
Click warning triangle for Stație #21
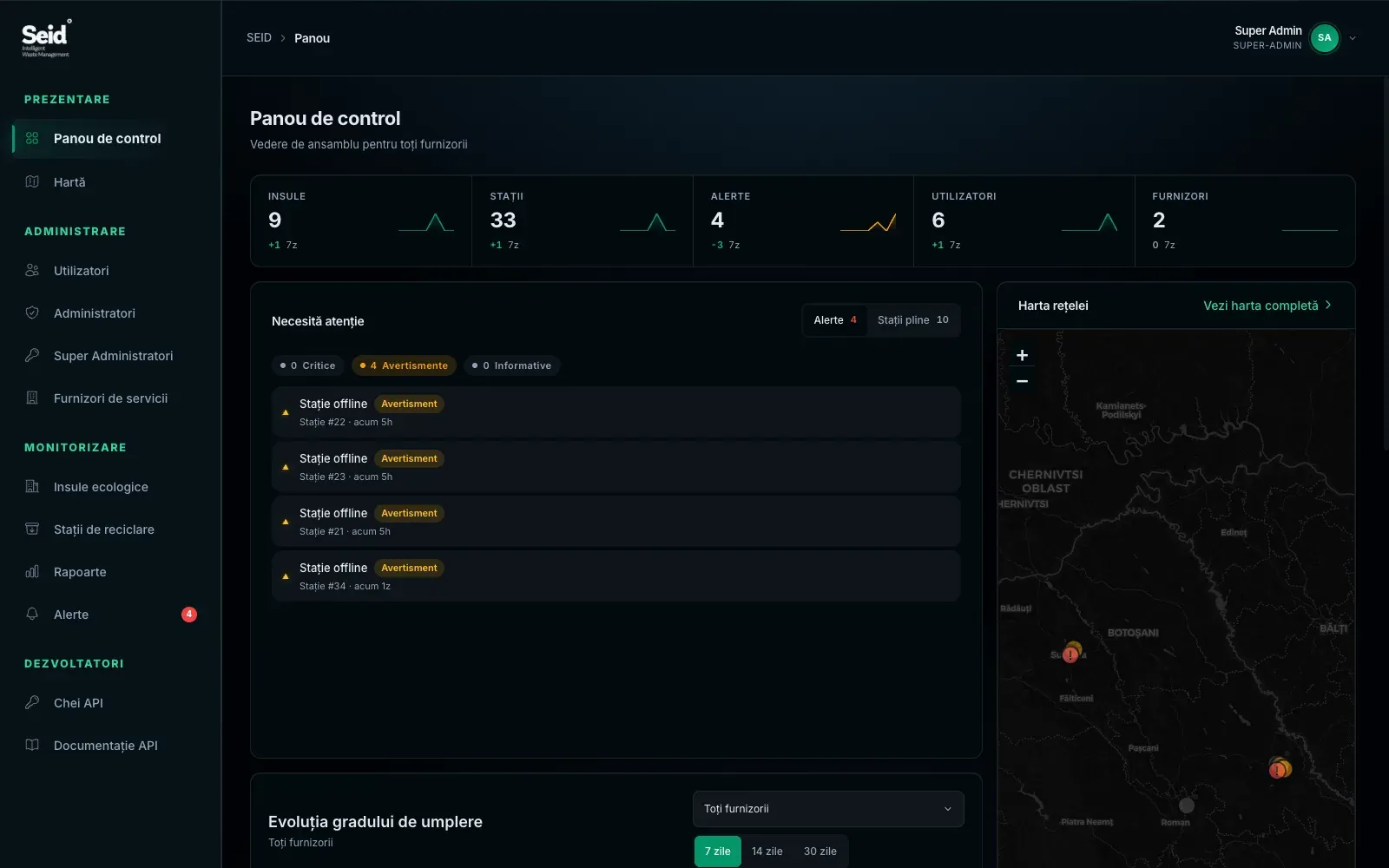coord(286,522)
